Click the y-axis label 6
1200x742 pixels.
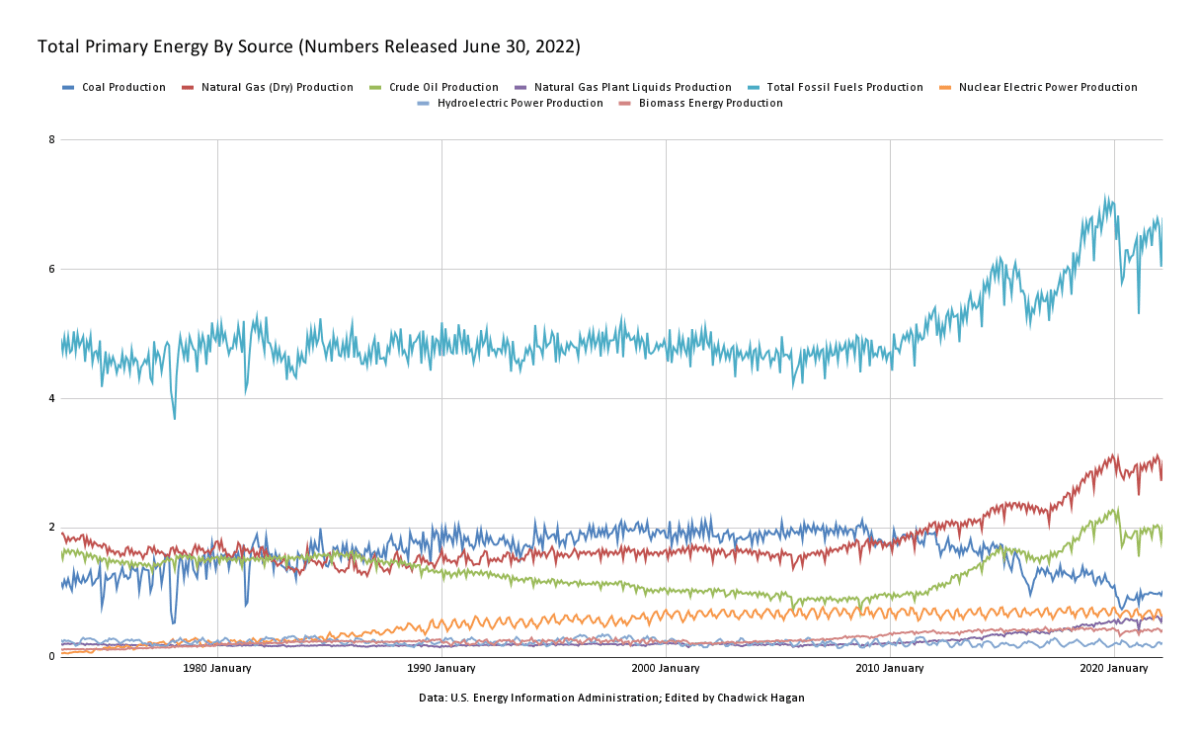[x=51, y=269]
